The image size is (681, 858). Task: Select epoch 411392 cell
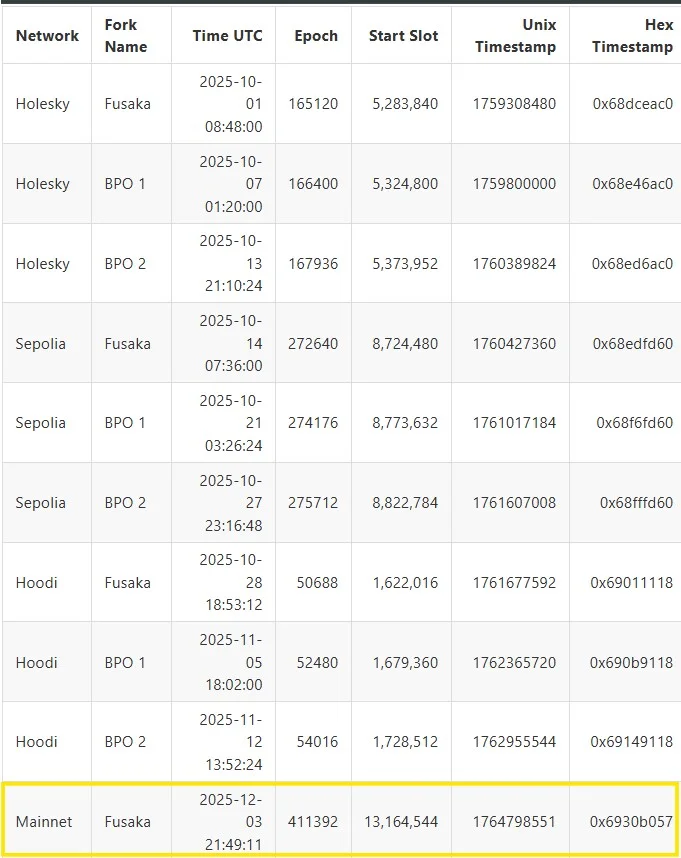click(313, 821)
